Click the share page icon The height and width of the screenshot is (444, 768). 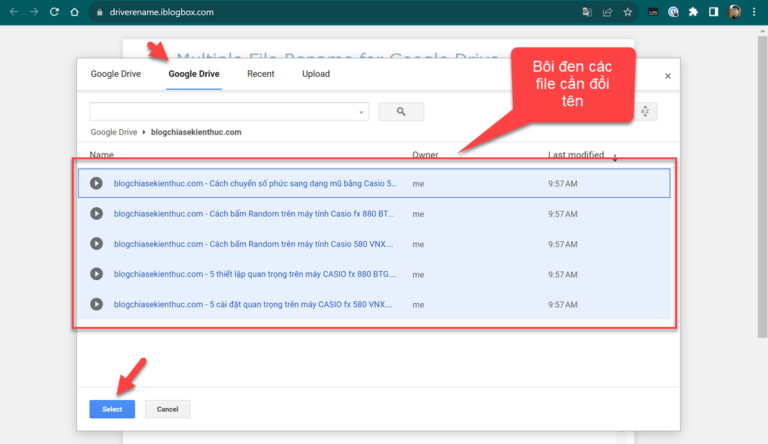tap(607, 12)
